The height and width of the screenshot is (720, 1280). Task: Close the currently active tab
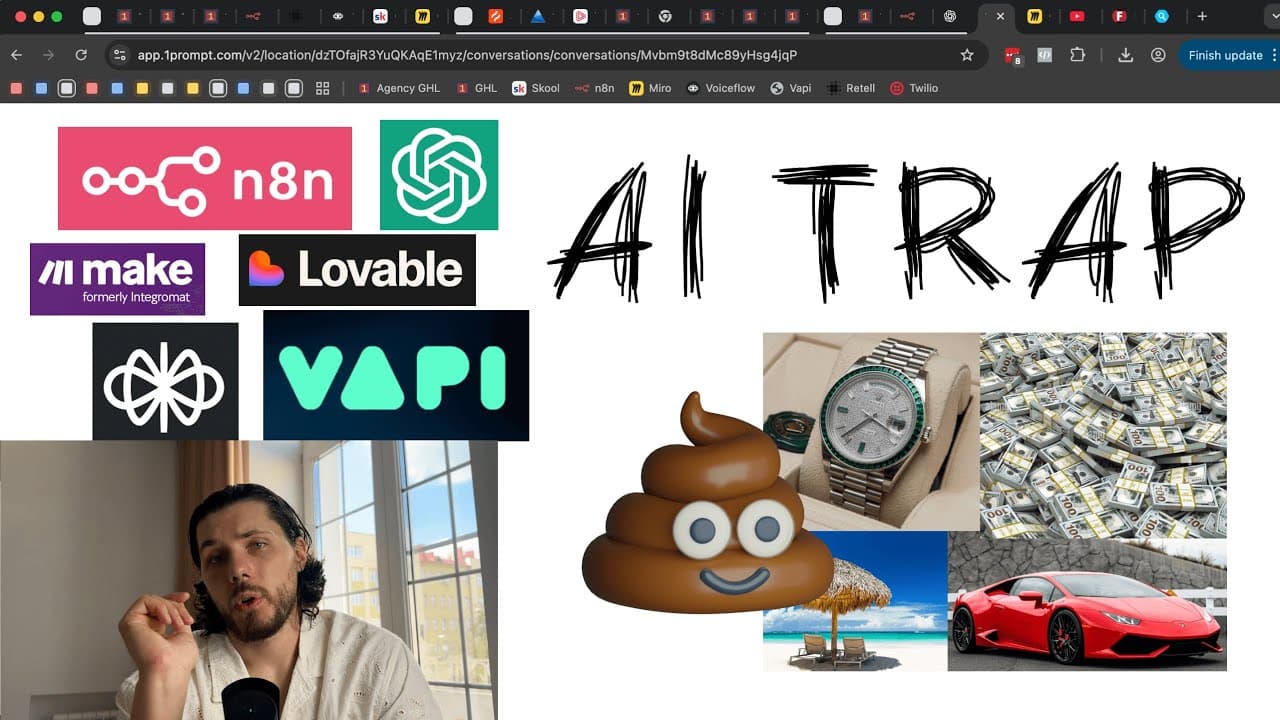pos(1000,16)
